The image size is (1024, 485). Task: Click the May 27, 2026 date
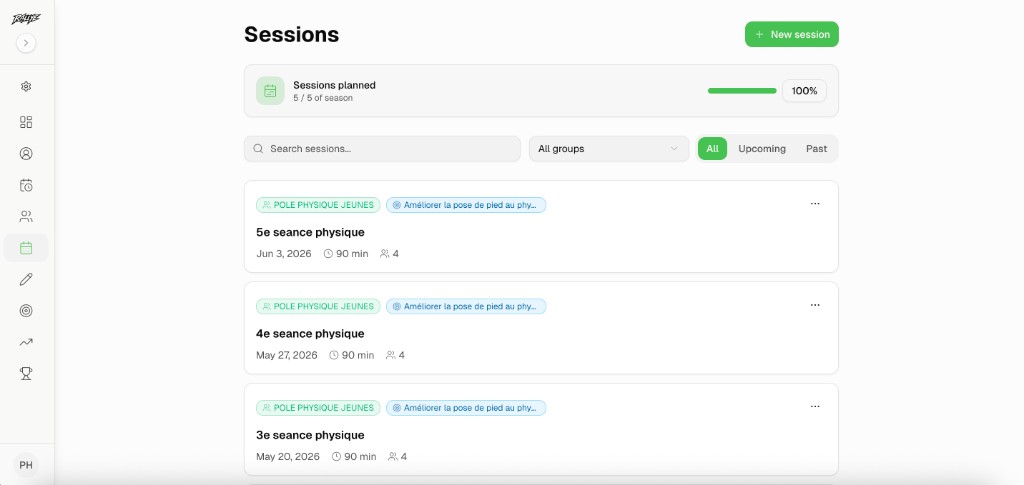click(287, 355)
